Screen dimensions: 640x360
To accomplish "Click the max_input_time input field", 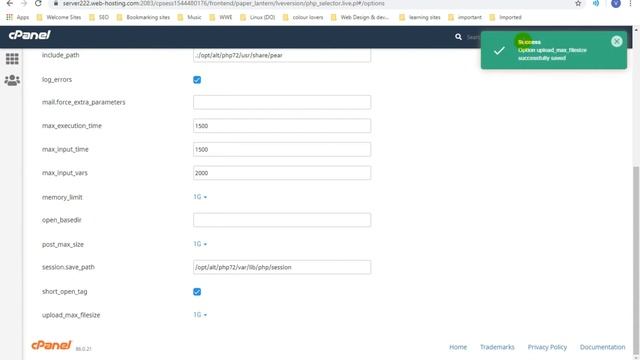I will click(x=282, y=149).
